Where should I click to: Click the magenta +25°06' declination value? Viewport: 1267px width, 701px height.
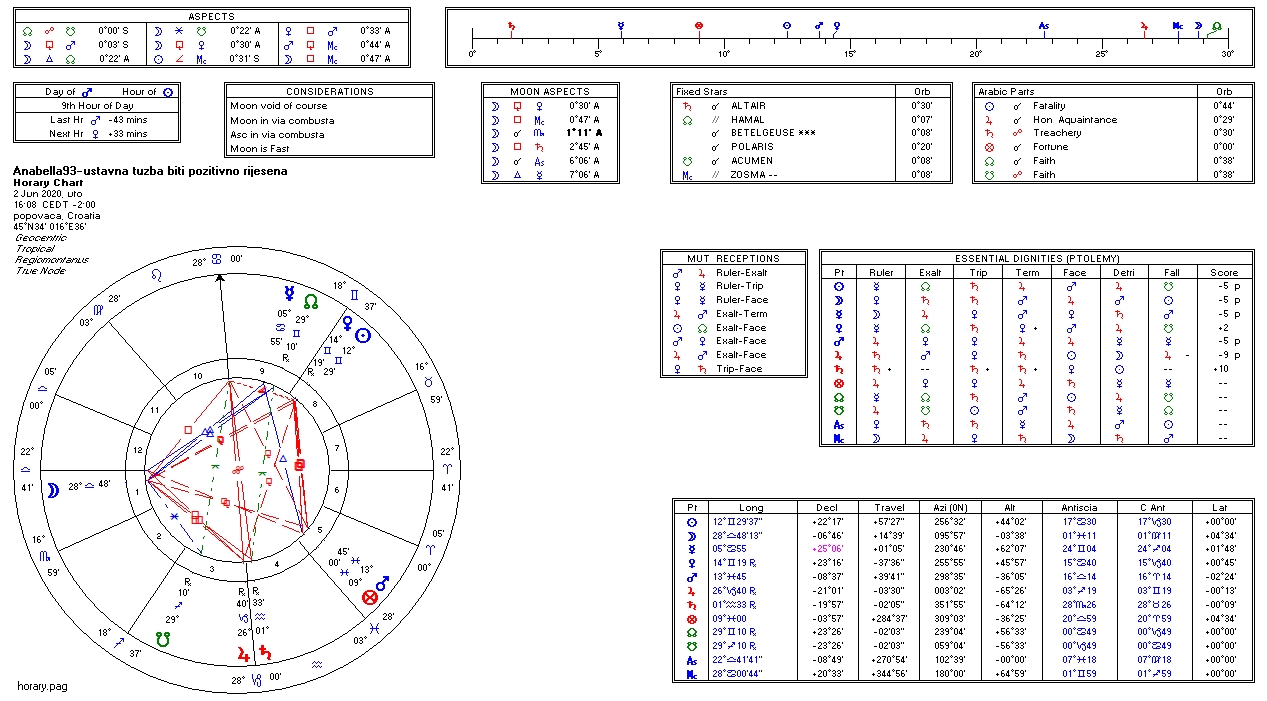pyautogui.click(x=827, y=549)
